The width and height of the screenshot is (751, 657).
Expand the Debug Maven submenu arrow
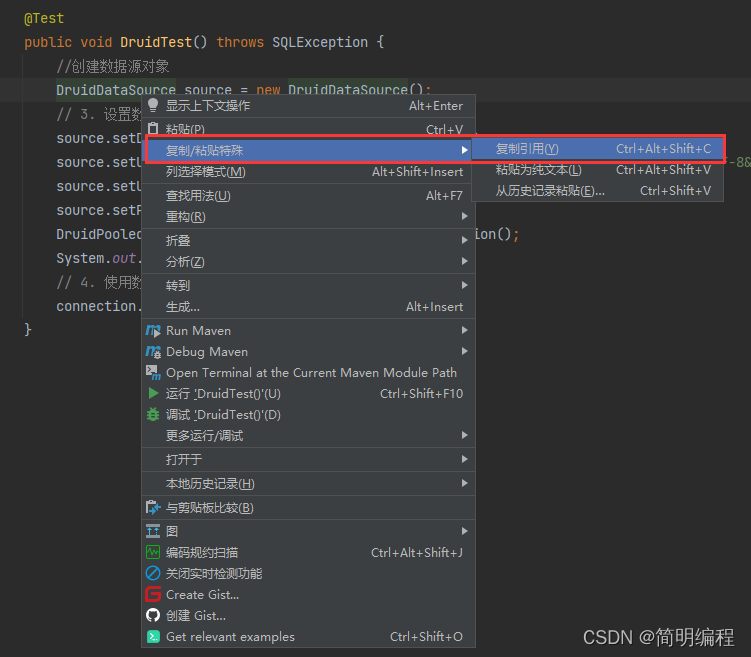pyautogui.click(x=464, y=351)
